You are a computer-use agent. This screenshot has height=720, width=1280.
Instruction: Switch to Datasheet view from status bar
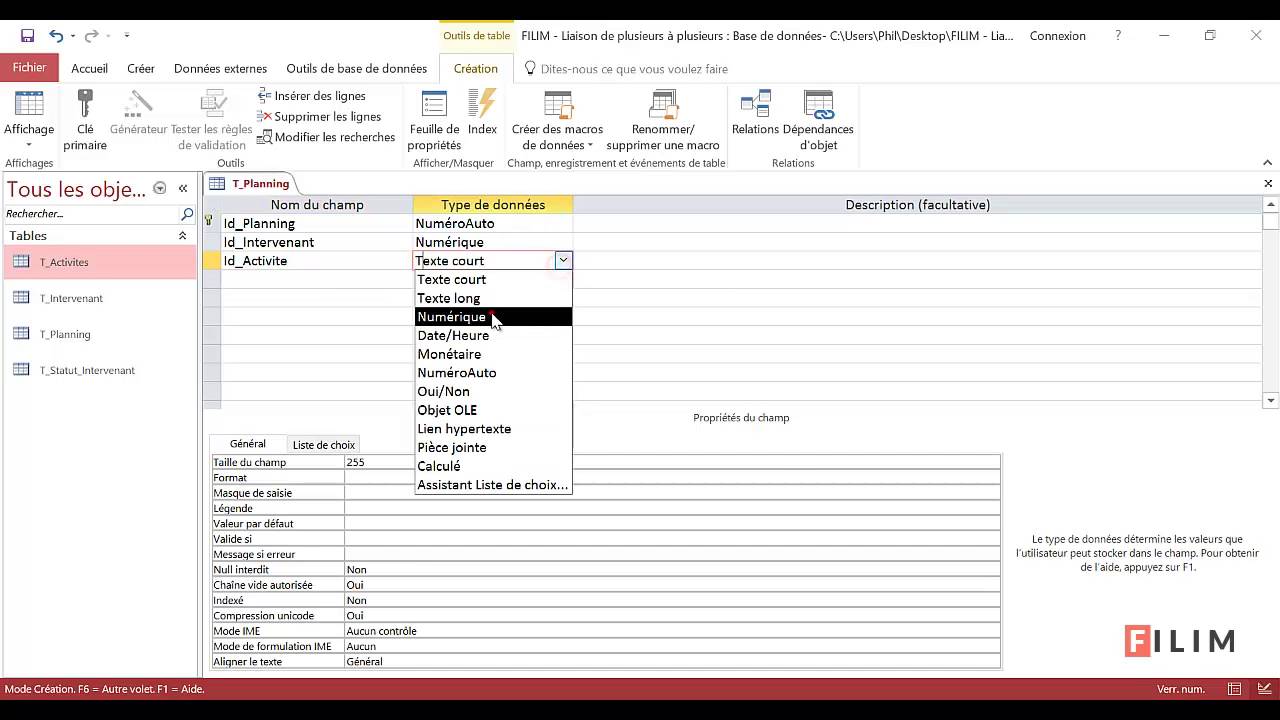tap(1235, 689)
